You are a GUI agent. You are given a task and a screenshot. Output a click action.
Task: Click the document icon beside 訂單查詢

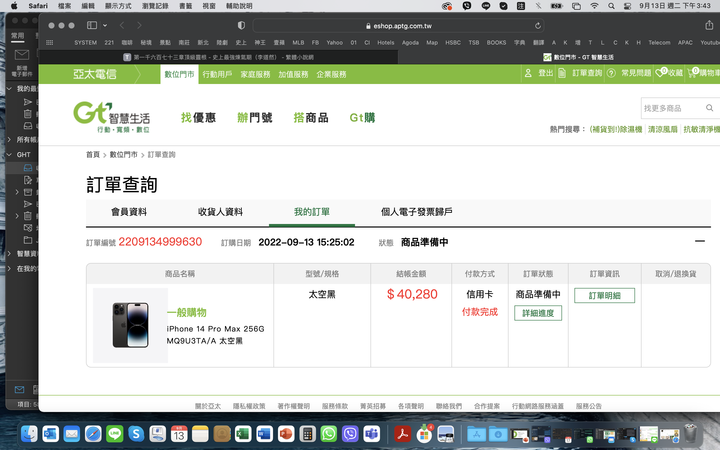pyautogui.click(x=562, y=73)
